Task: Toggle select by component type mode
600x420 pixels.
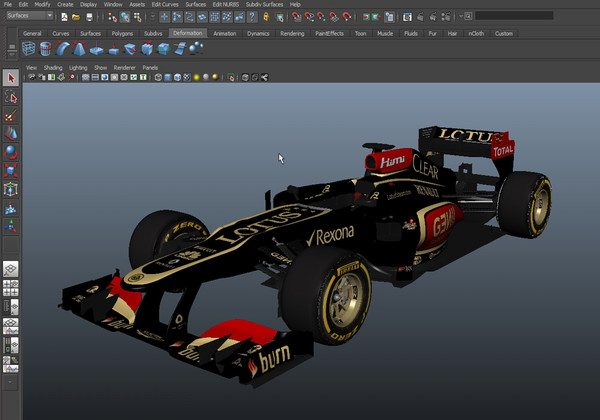Action: point(137,17)
